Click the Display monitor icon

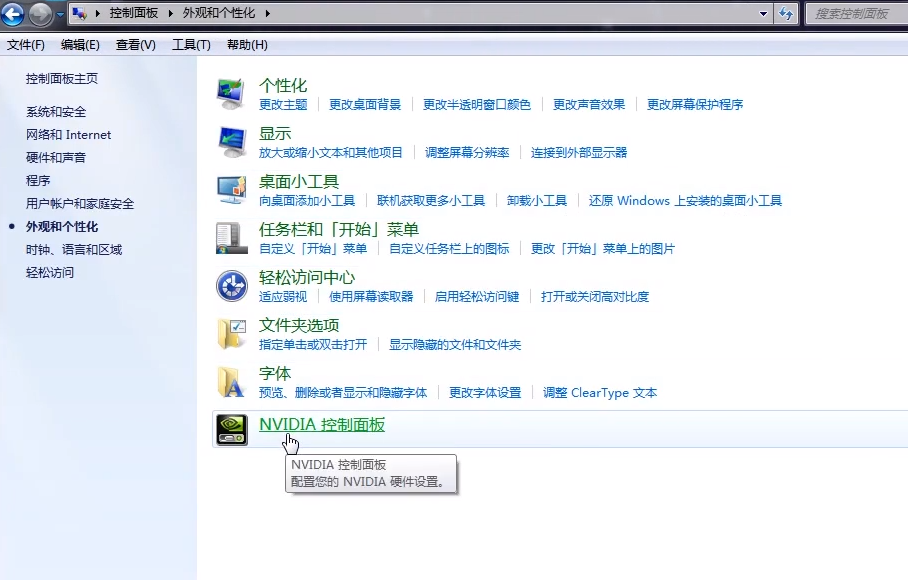tap(232, 142)
